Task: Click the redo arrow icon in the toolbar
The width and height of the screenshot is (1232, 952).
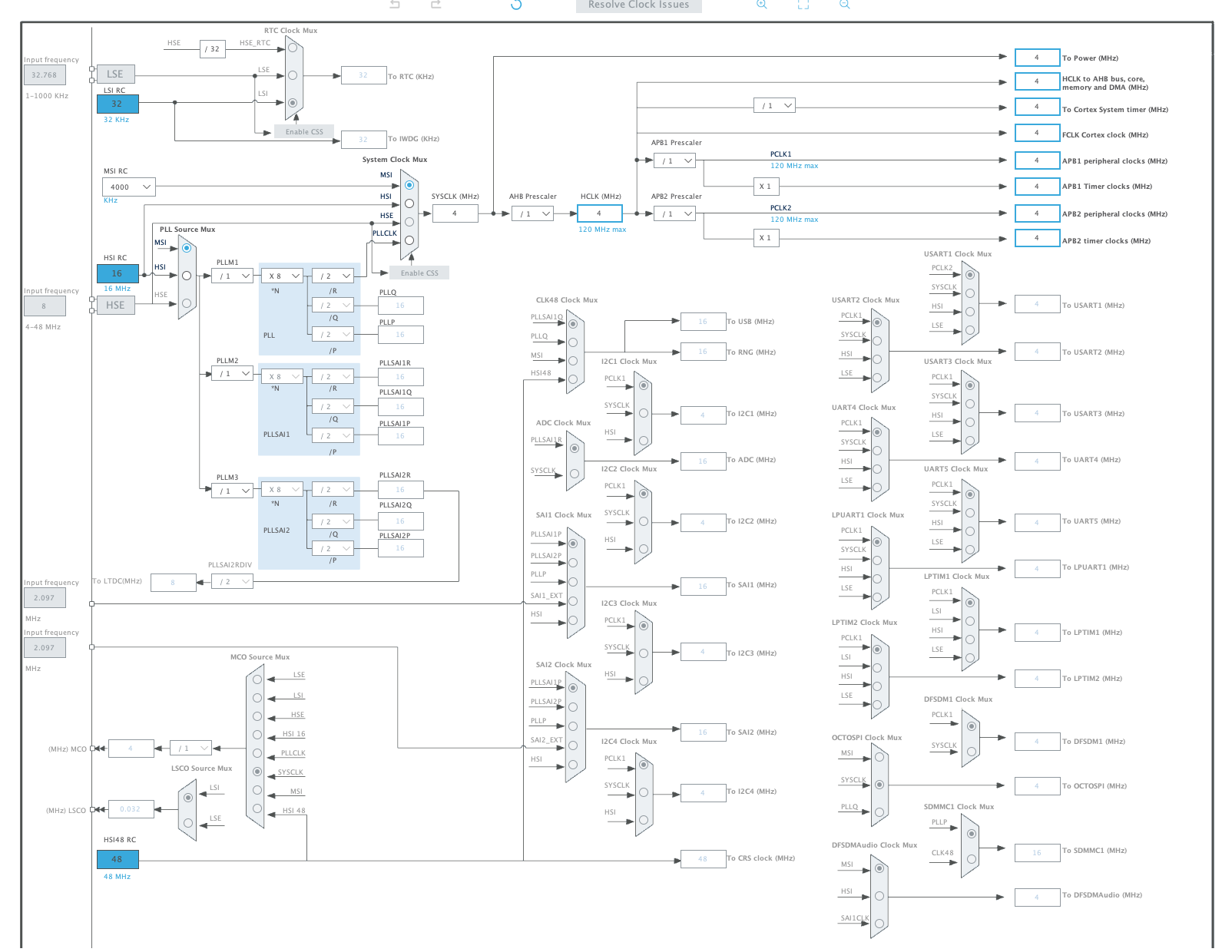Action: tap(436, 5)
